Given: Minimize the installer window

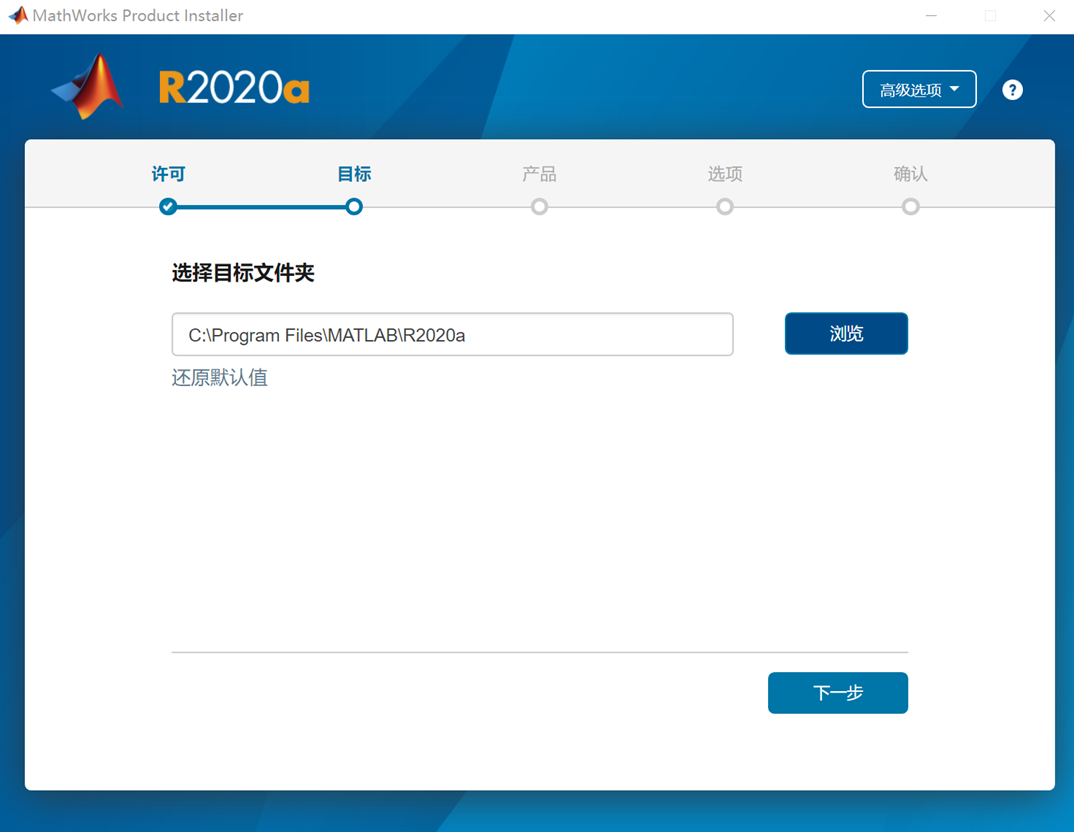Looking at the screenshot, I should (931, 16).
